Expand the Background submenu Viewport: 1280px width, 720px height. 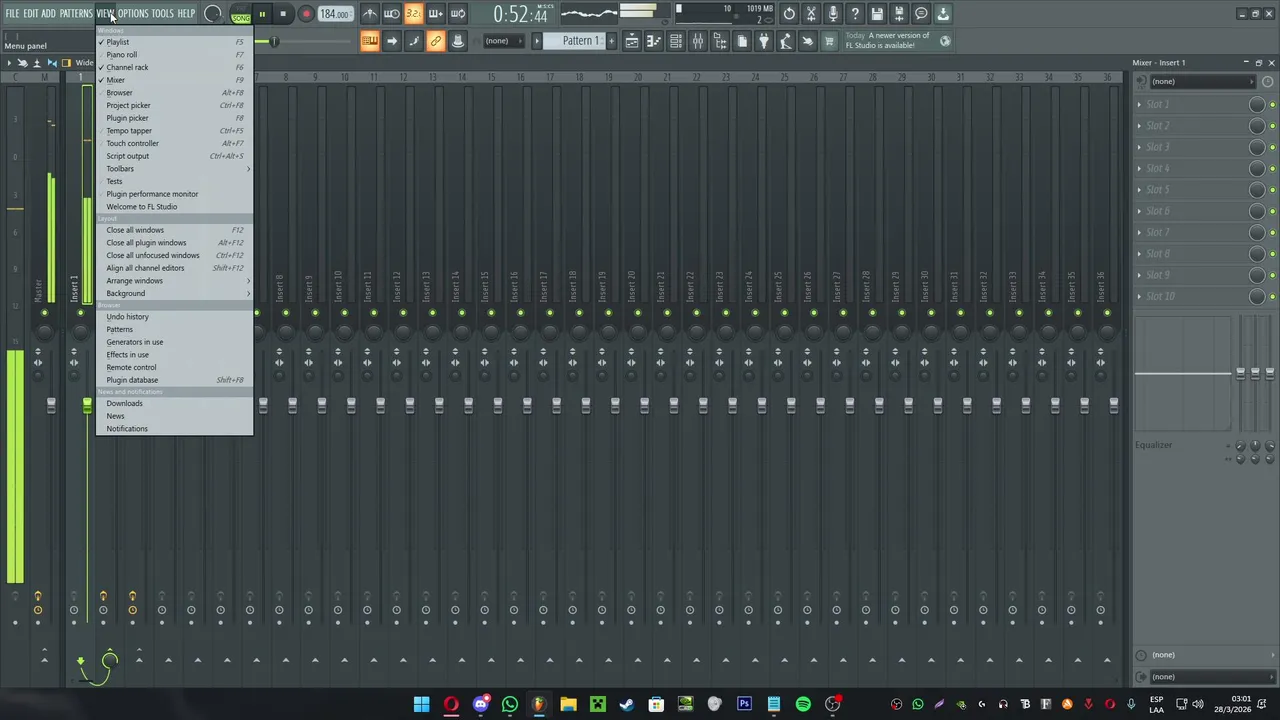(x=174, y=293)
